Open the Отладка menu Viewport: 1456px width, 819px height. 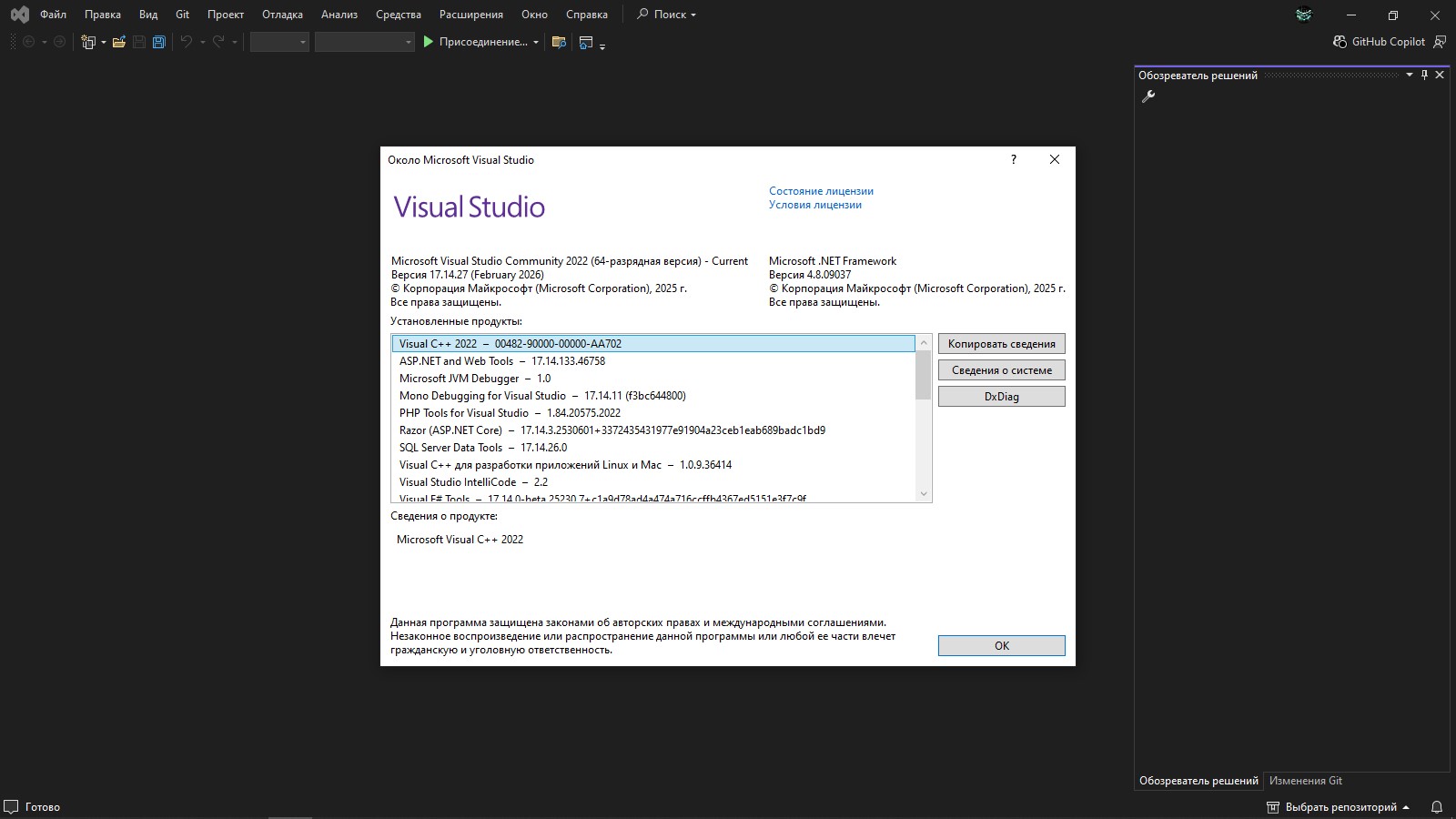[x=282, y=15]
